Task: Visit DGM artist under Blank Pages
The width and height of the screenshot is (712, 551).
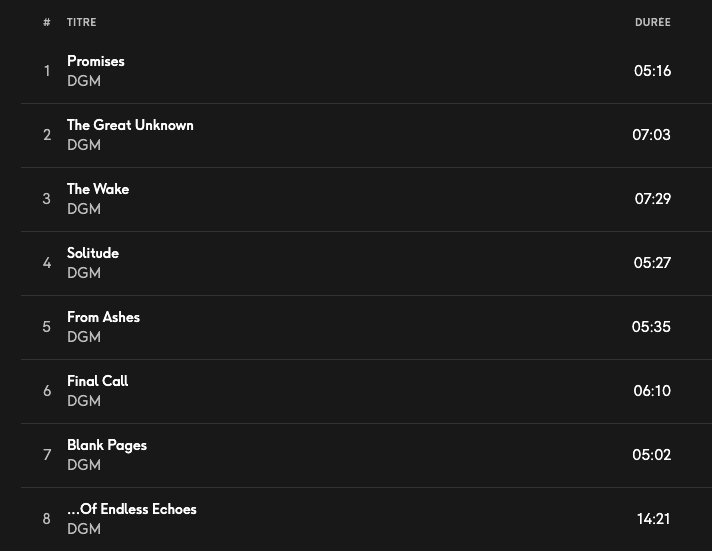Action: pyautogui.click(x=84, y=465)
